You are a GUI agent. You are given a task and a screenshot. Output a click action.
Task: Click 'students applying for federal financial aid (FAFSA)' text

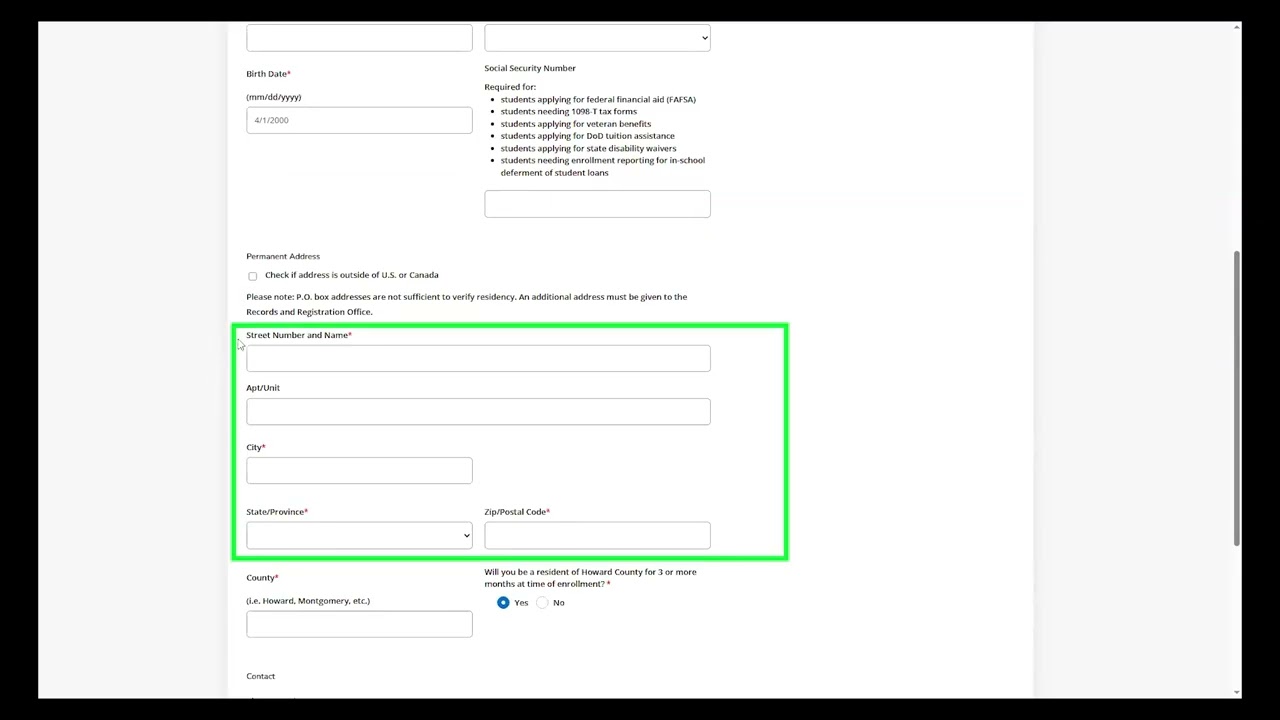[598, 99]
